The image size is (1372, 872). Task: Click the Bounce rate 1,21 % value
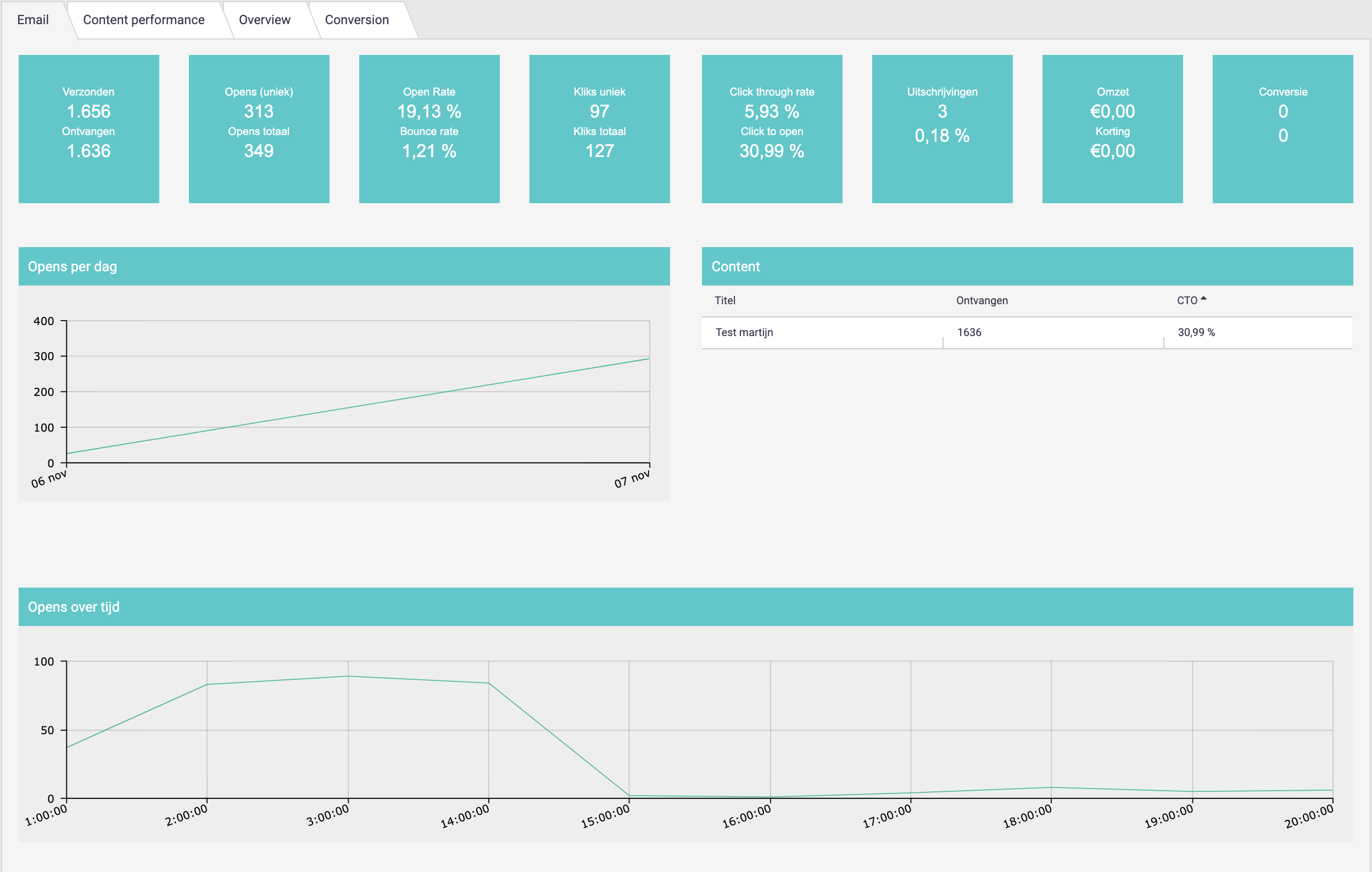pyautogui.click(x=429, y=151)
